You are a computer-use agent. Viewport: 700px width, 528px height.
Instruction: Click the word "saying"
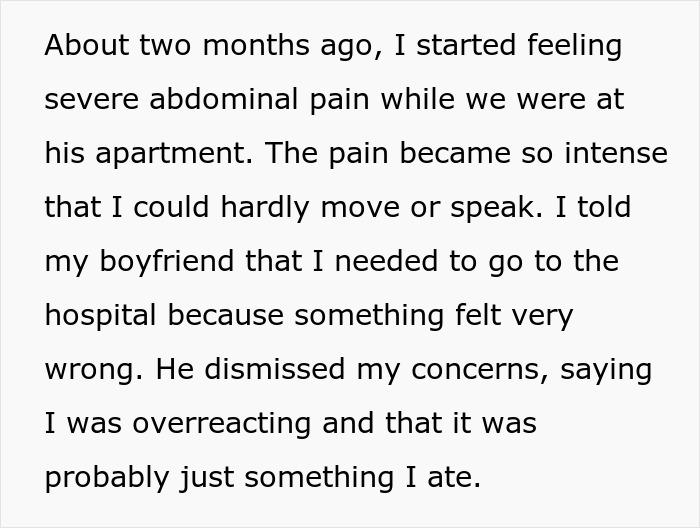[x=603, y=370]
